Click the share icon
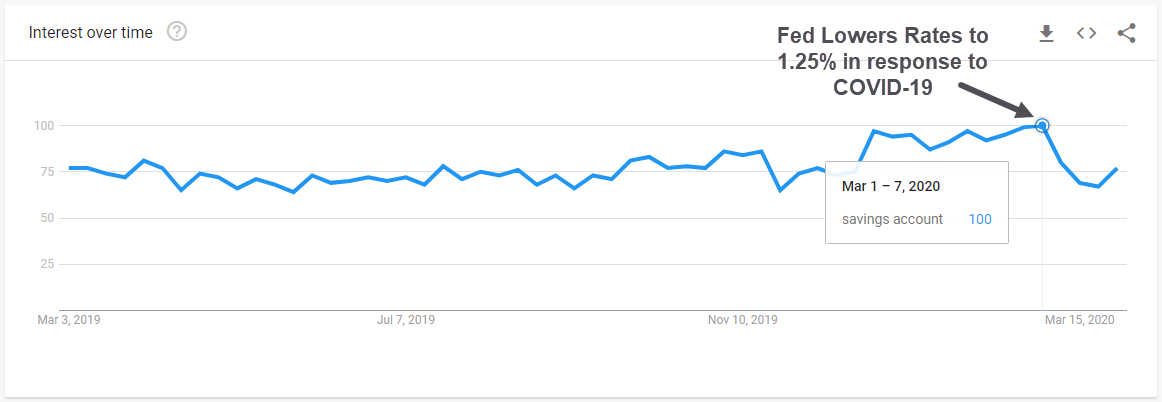Viewport: 1162px width, 402px height. [x=1126, y=33]
